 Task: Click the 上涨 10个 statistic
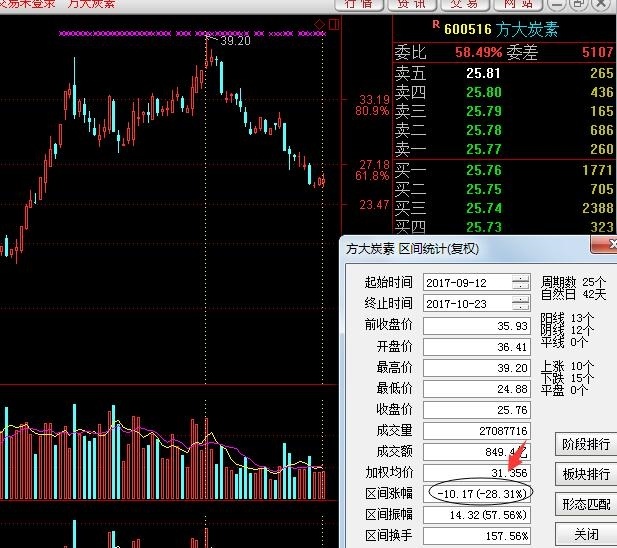click(567, 366)
